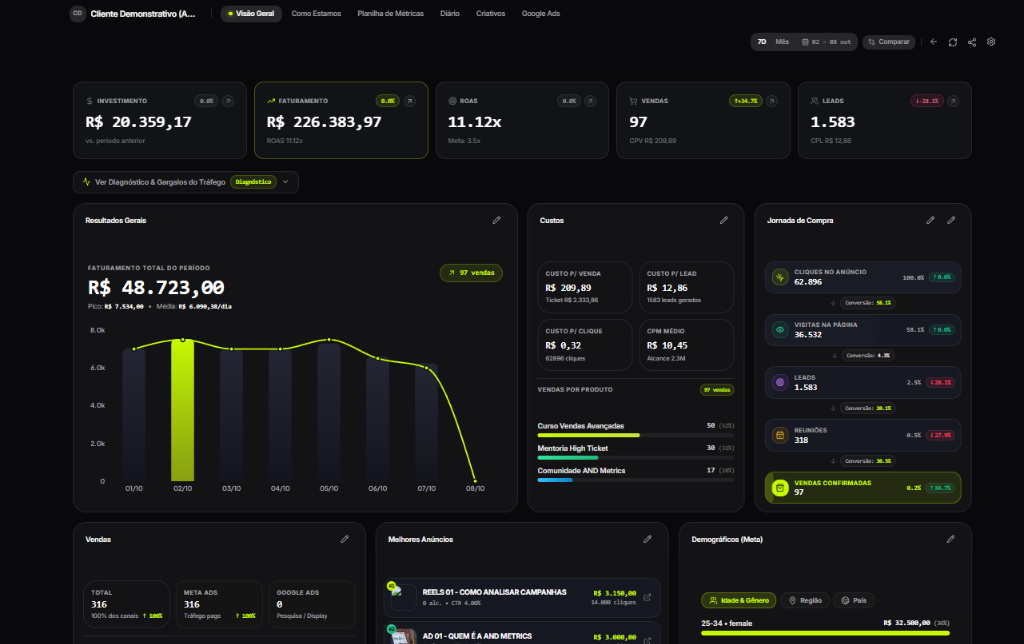Viewport: 1024px width, 644px height.
Task: Click the Comunidade AND Metrics progress bar
Action: click(x=635, y=479)
